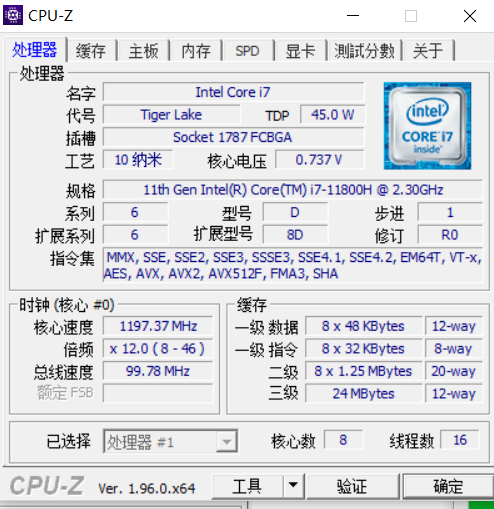Viewport: 494px width, 509px height.
Task: Click the CPU-Z app icon in title bar
Action: (13, 15)
